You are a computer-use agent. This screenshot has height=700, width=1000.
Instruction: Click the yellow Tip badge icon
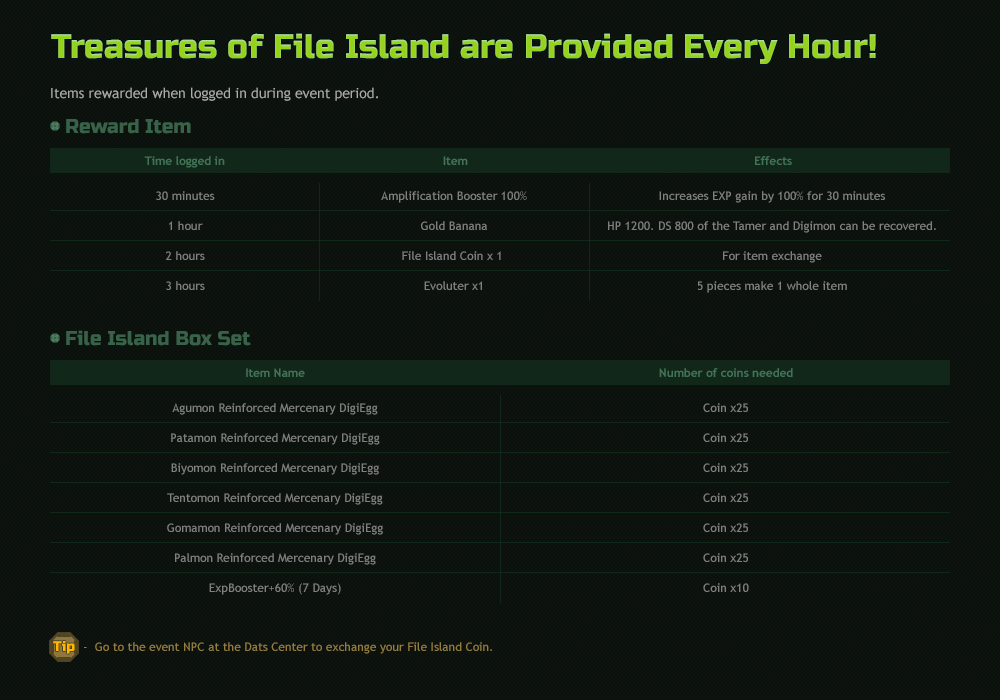[64, 646]
